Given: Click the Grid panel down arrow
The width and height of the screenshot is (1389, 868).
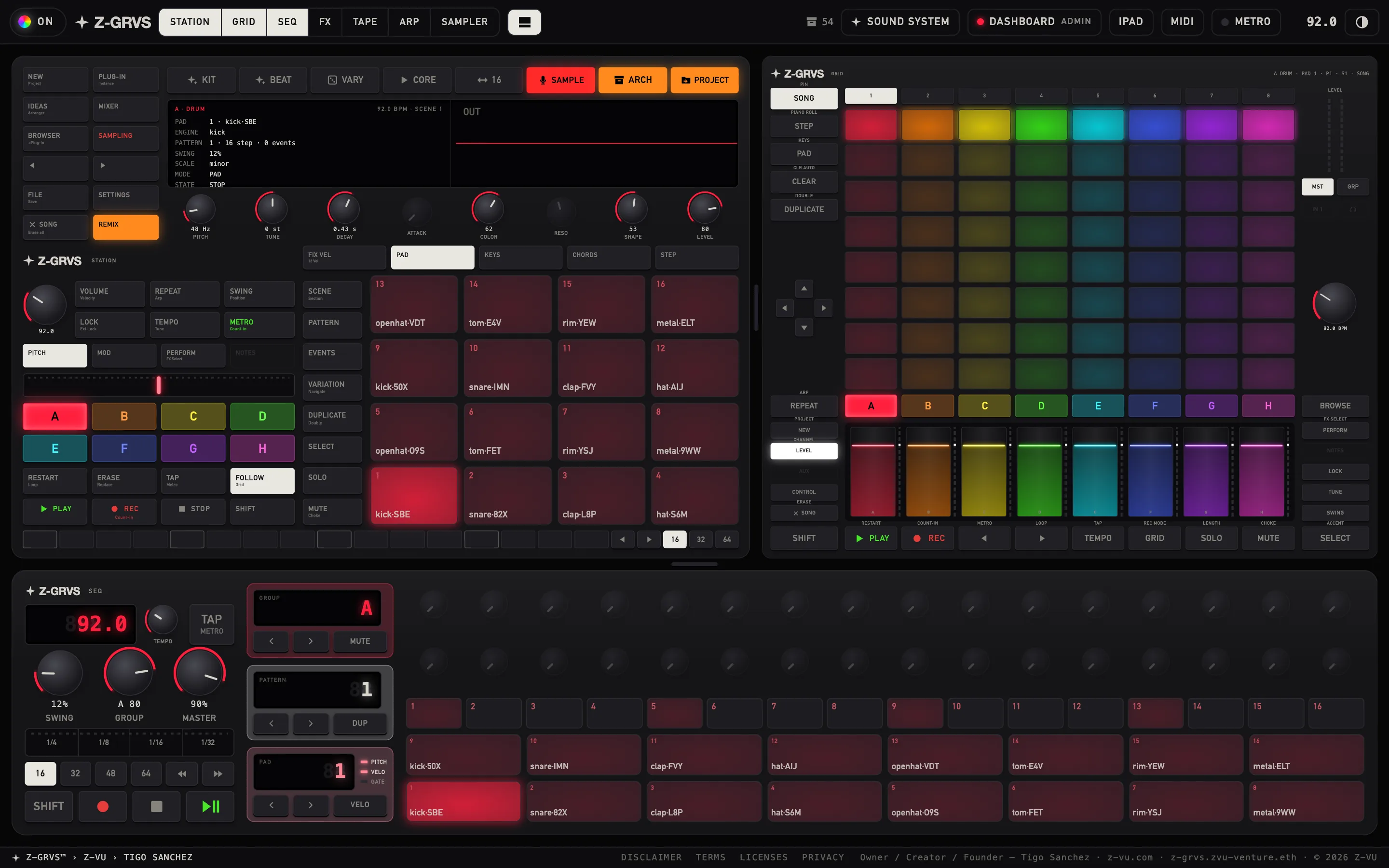Looking at the screenshot, I should (x=803, y=328).
